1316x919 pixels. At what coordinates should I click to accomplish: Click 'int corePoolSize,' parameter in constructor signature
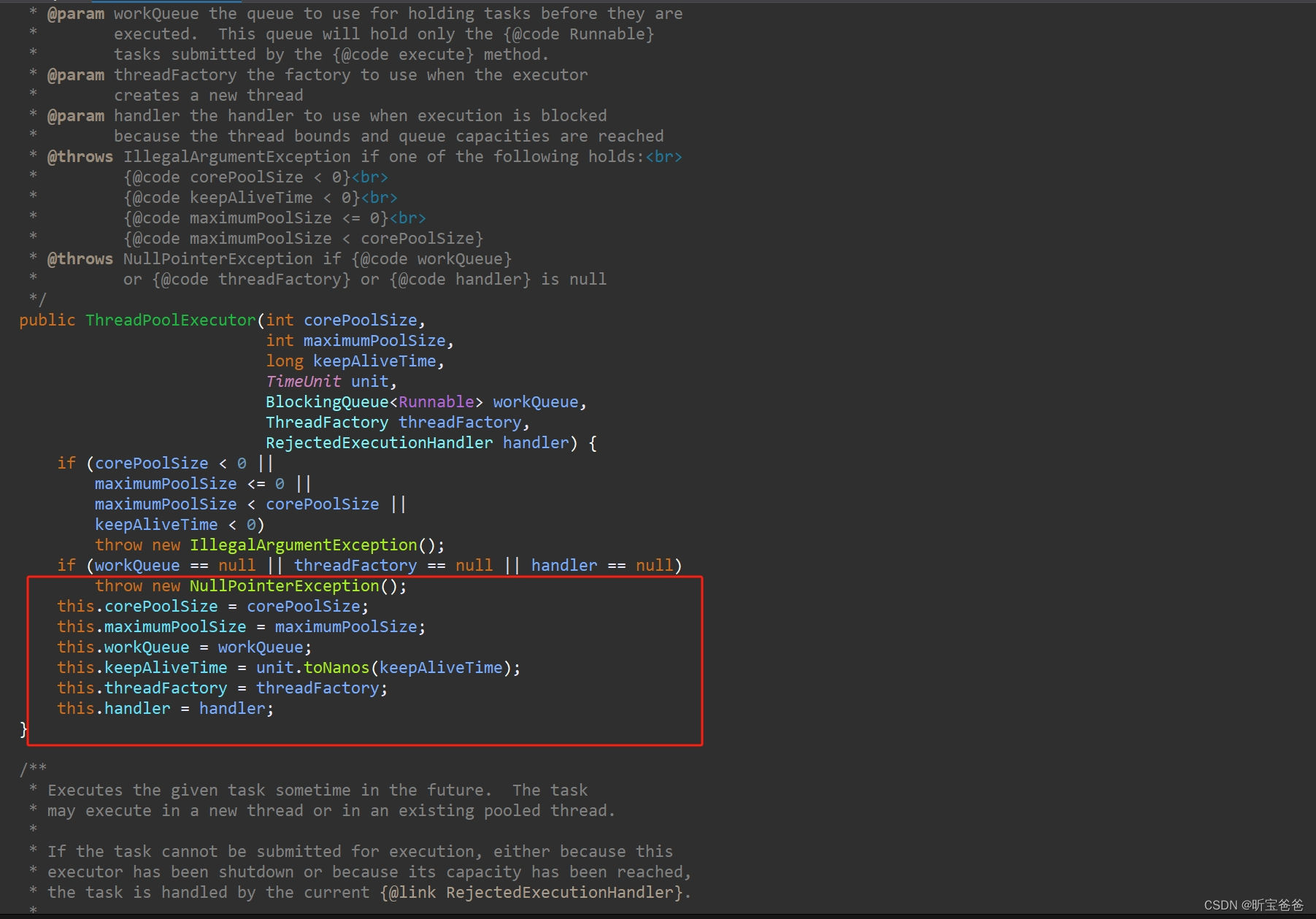346,320
